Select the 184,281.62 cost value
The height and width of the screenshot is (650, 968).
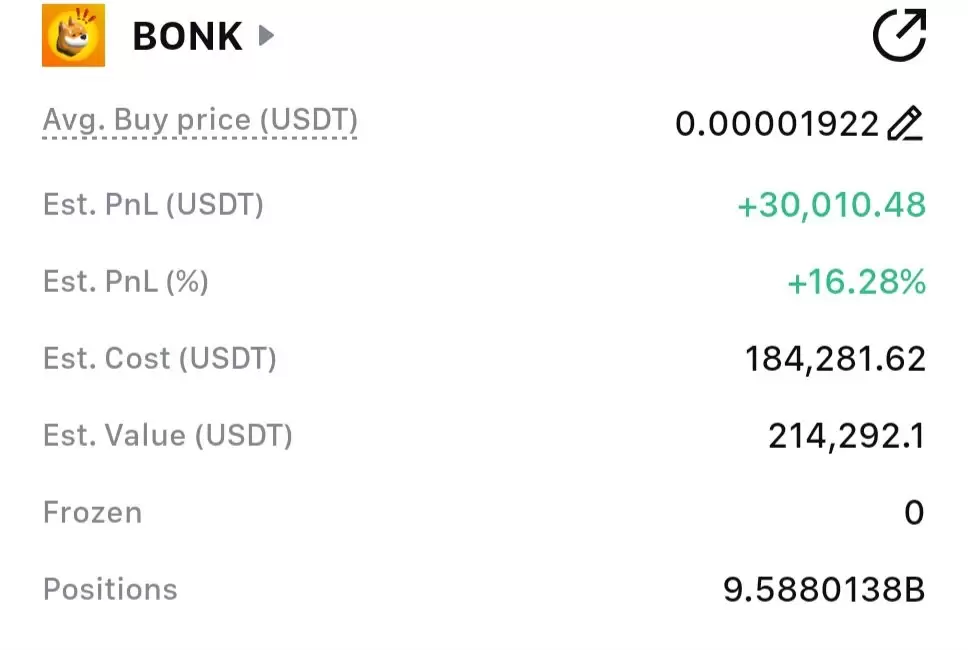(835, 359)
